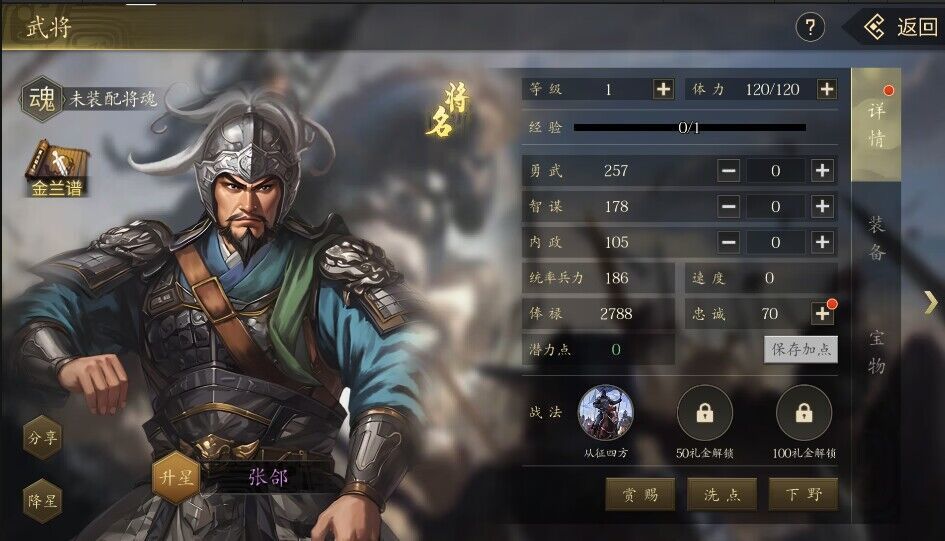The image size is (945, 541).
Task: Open the help question mark icon
Action: point(810,27)
